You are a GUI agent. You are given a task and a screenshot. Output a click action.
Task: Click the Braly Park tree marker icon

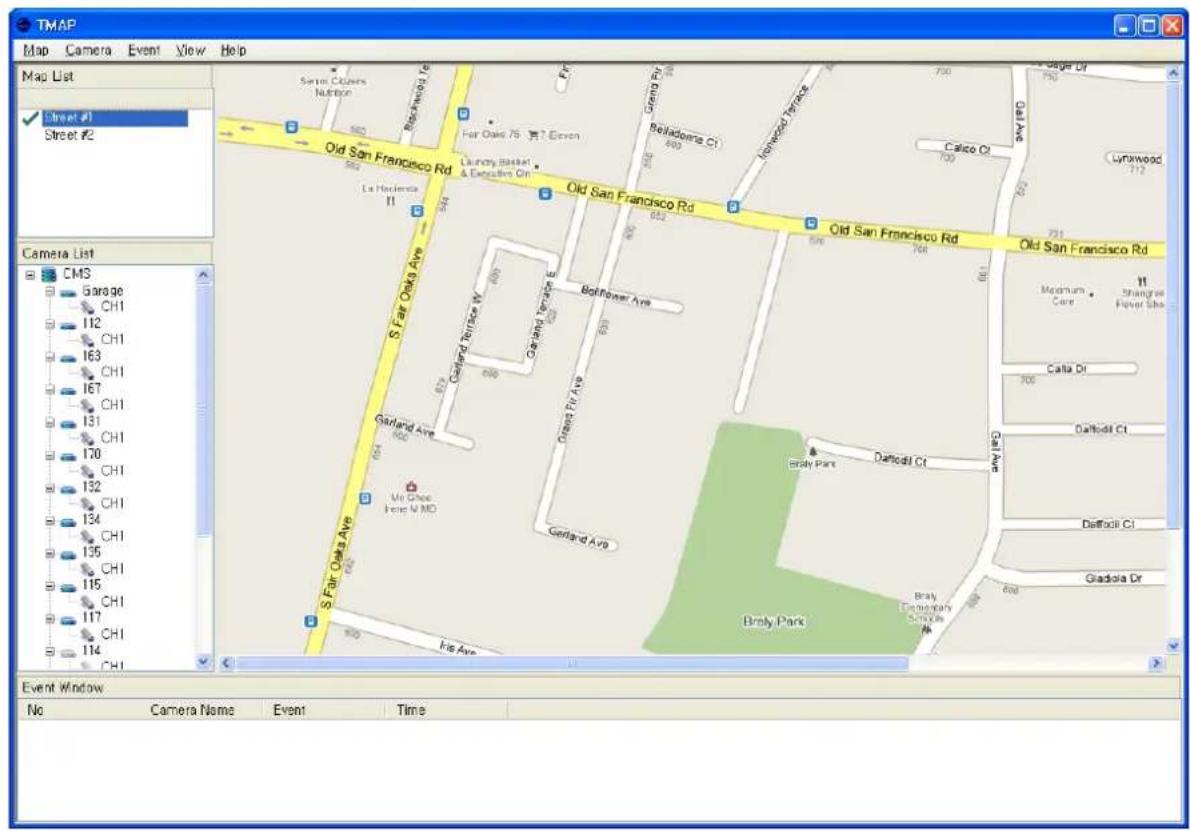[813, 452]
